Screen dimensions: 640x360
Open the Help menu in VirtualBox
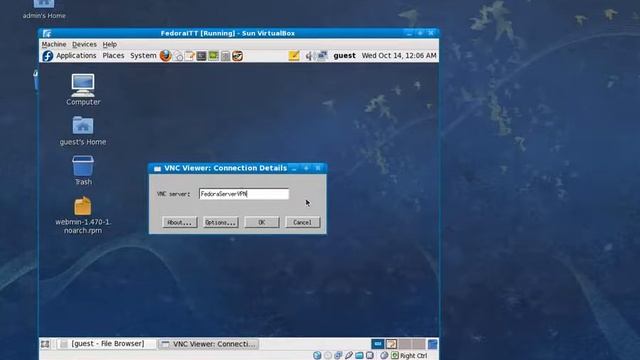tap(109, 44)
